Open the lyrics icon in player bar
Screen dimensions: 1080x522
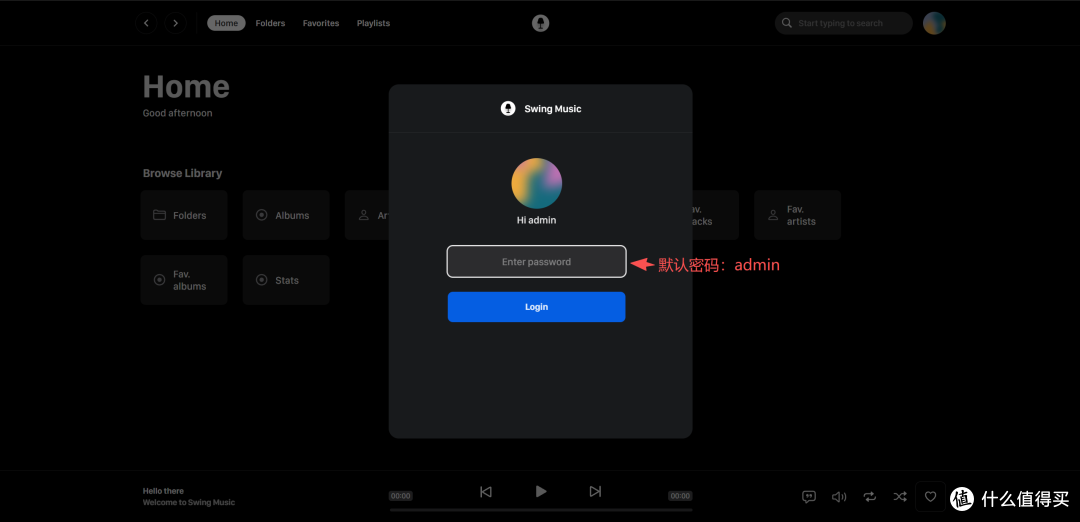(809, 497)
